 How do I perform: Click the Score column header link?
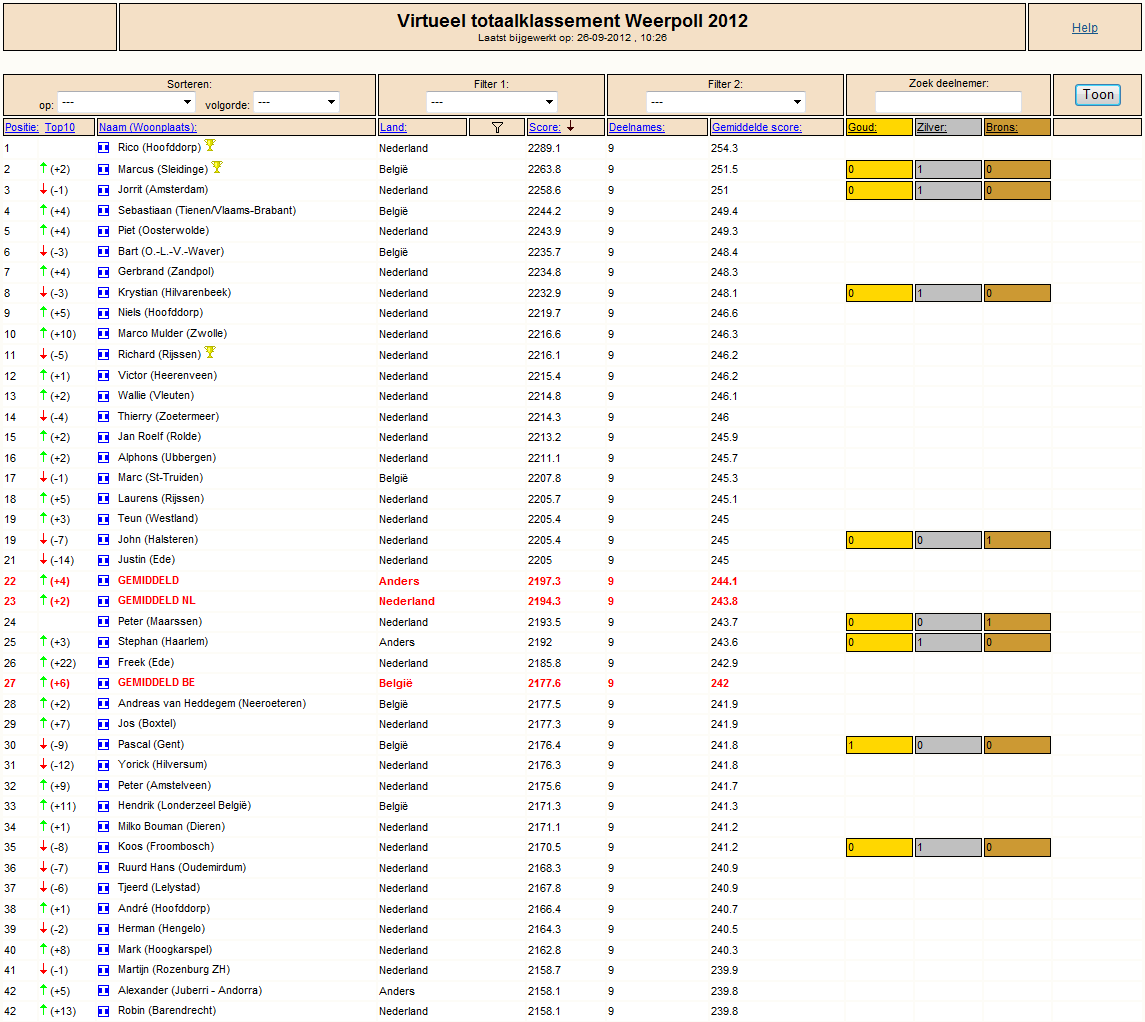click(x=545, y=127)
